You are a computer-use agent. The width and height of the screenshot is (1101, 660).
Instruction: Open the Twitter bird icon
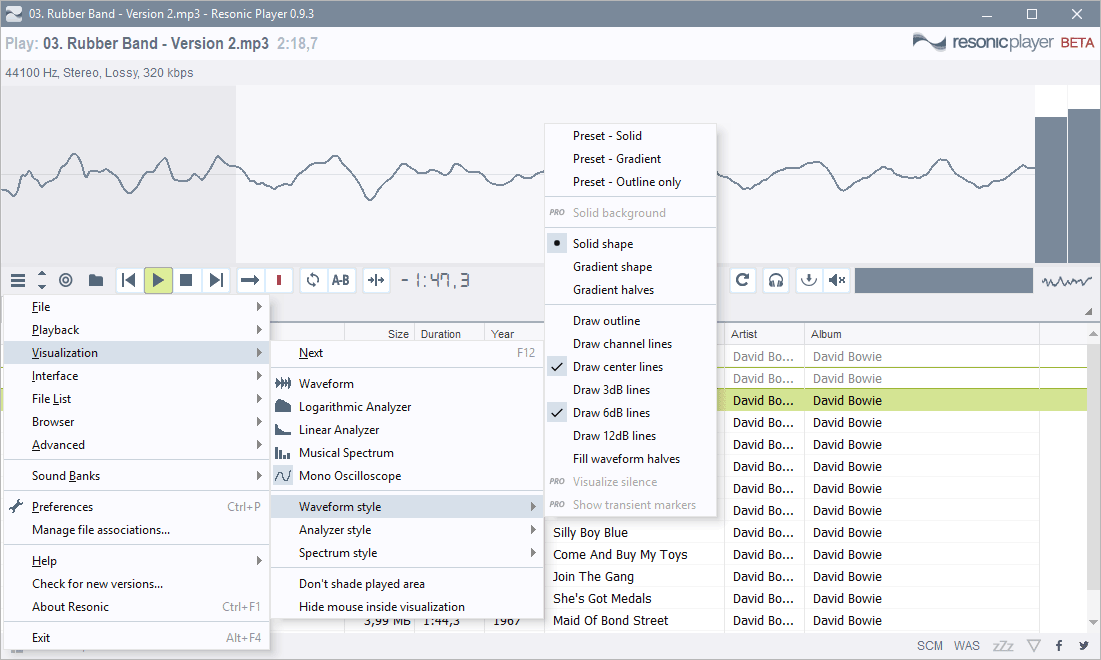tap(1084, 645)
